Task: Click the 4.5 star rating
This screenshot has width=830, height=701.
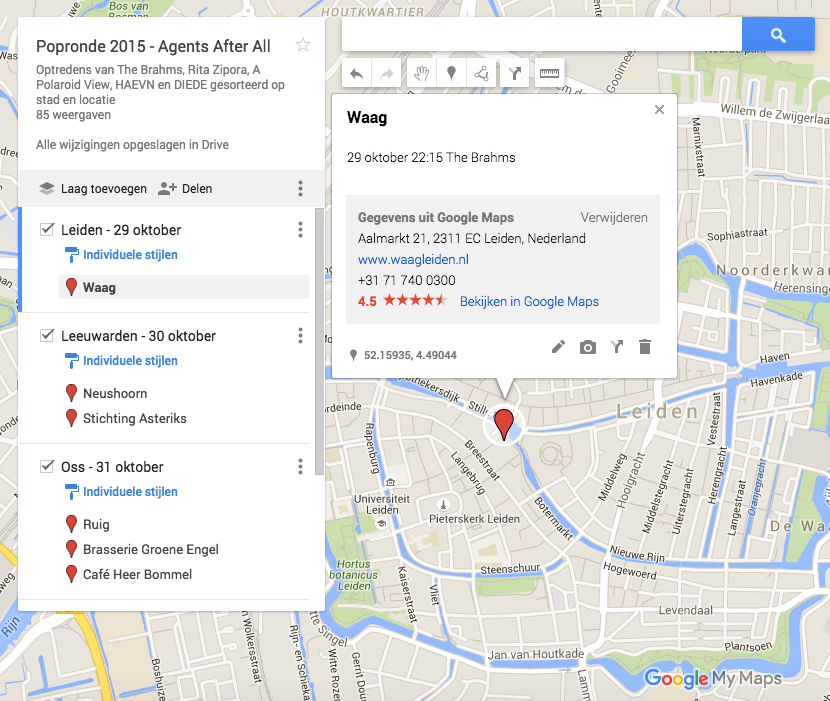Action: click(x=402, y=301)
